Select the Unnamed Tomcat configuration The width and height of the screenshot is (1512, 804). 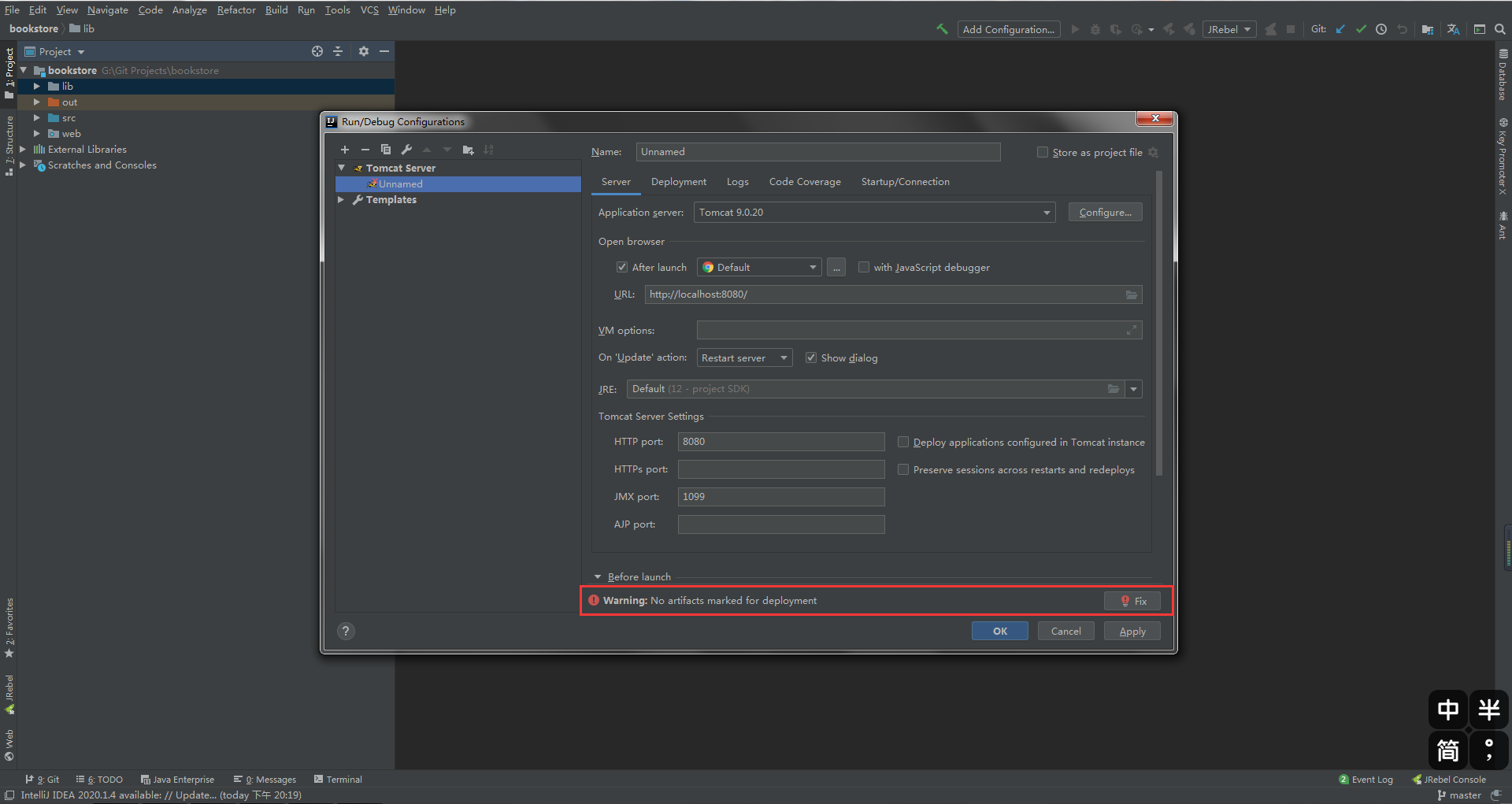pos(458,184)
